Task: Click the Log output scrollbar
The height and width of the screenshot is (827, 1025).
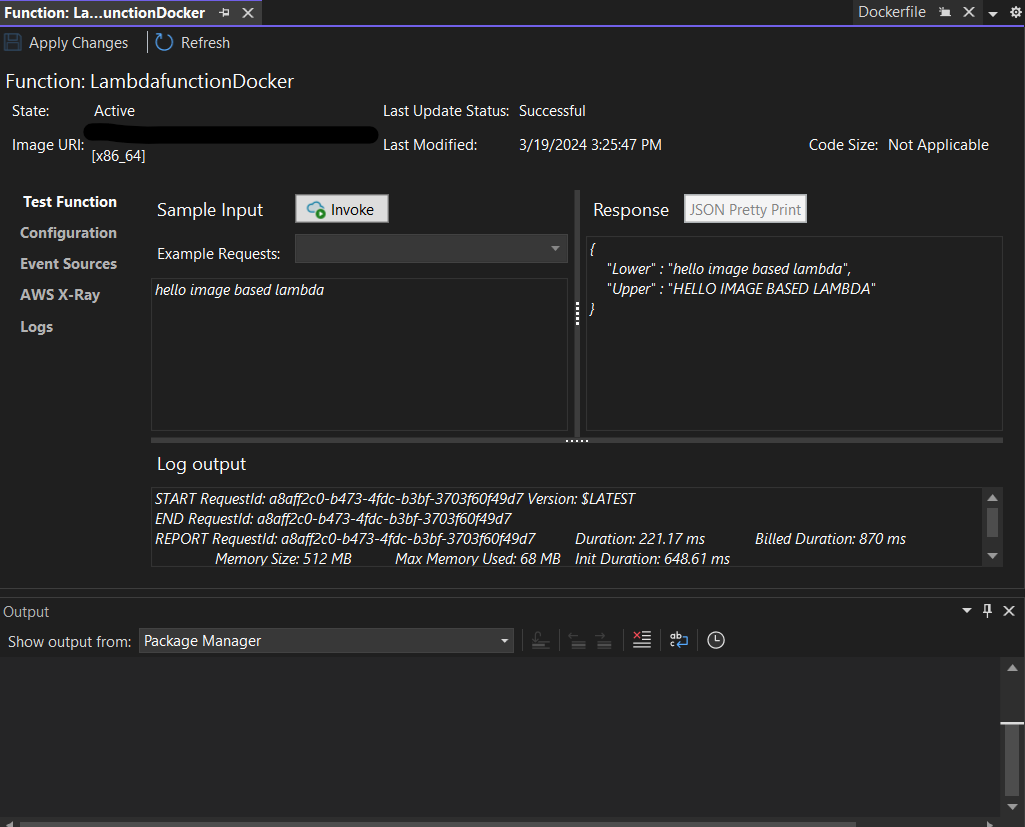Action: (x=991, y=520)
